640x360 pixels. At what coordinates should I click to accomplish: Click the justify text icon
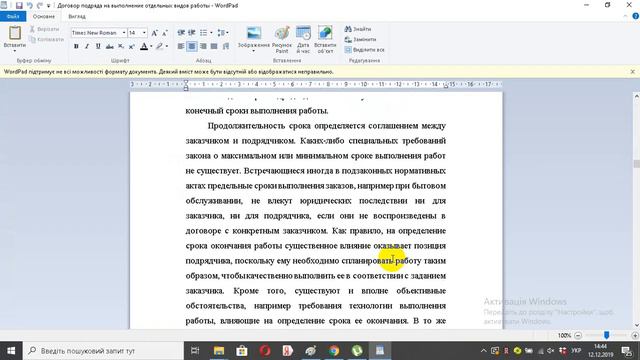(213, 47)
